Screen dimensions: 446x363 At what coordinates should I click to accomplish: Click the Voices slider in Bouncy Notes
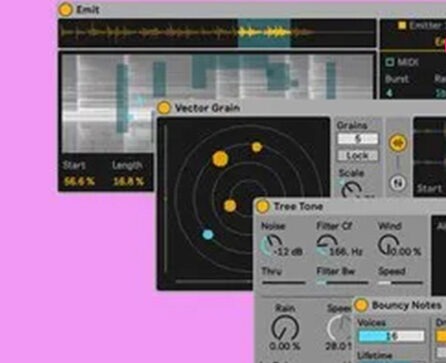(x=391, y=336)
